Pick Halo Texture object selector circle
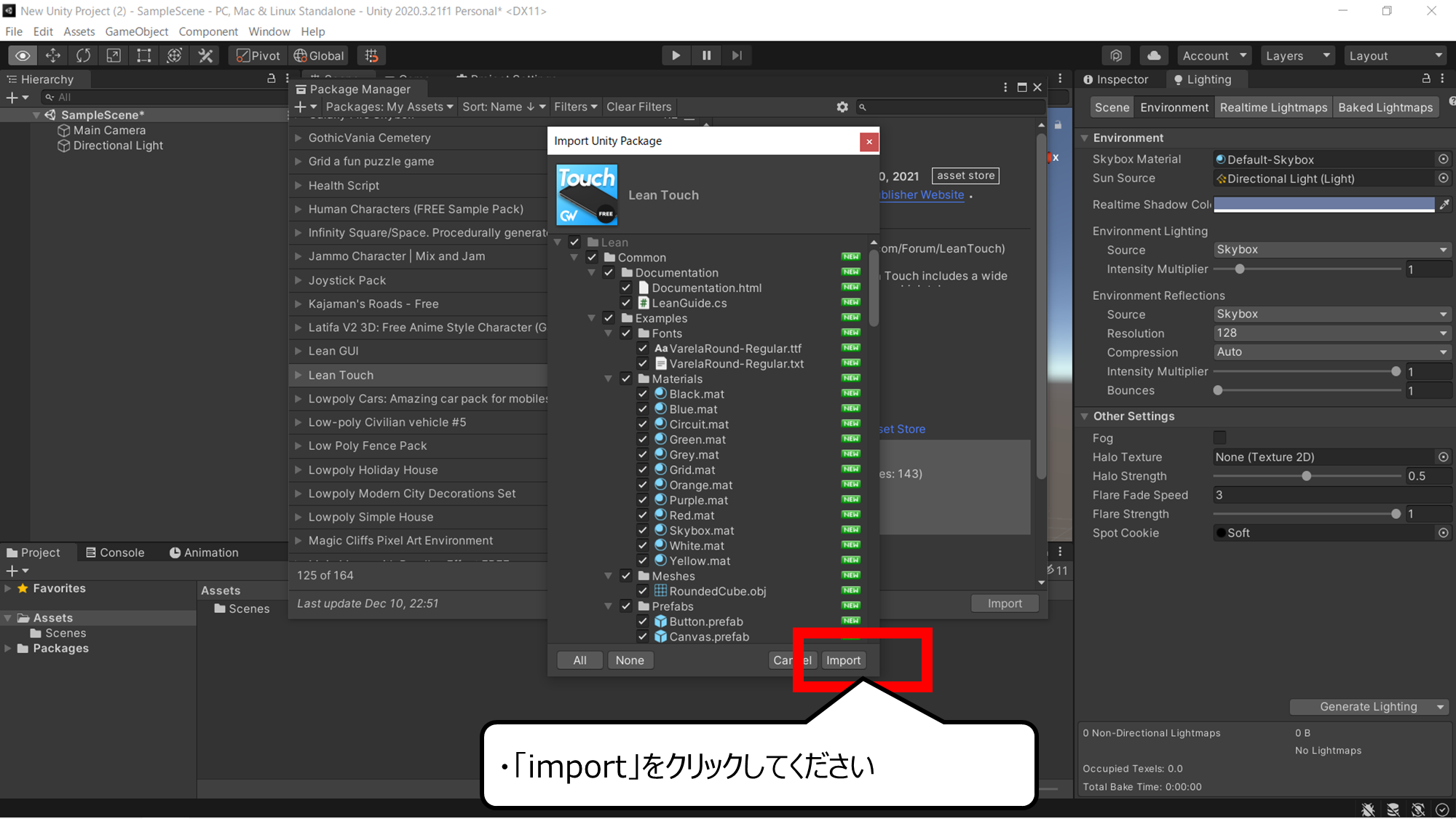 [x=1443, y=457]
